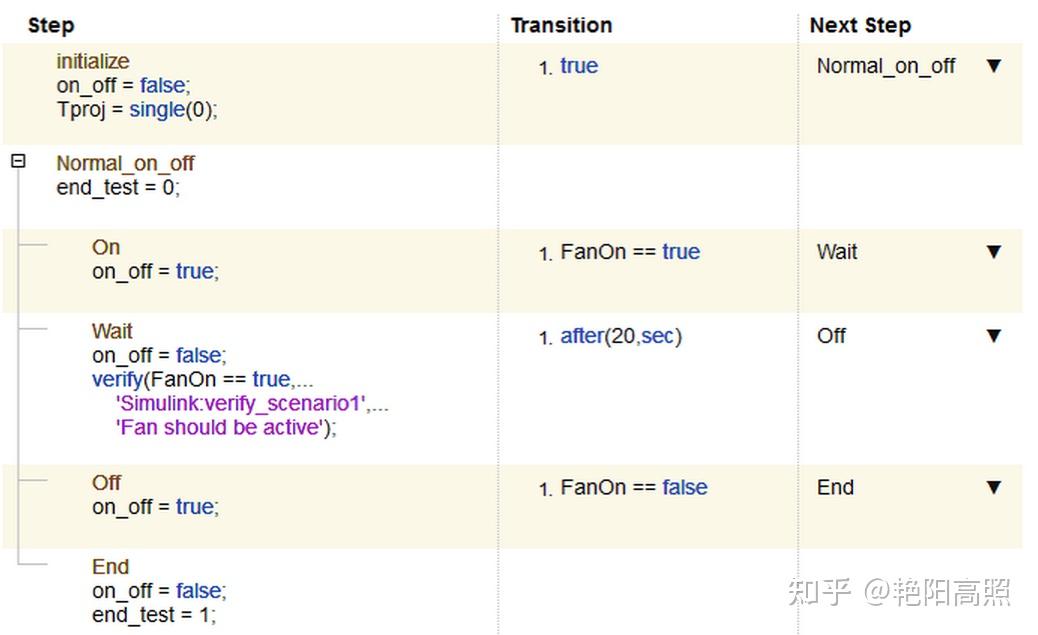Click the Transition column header
Screen dimensions: 1038x635
click(561, 25)
